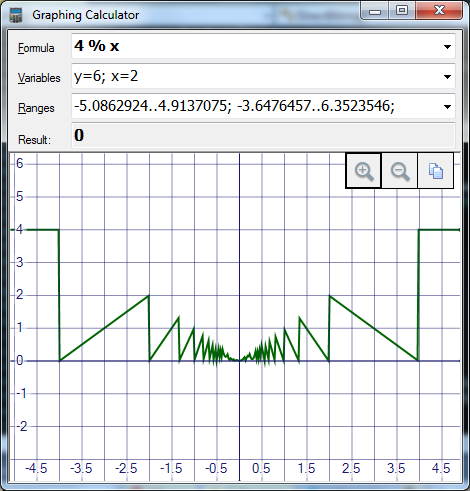This screenshot has width=470, height=491.
Task: Click the y-axis label -2
Action: tap(21, 426)
